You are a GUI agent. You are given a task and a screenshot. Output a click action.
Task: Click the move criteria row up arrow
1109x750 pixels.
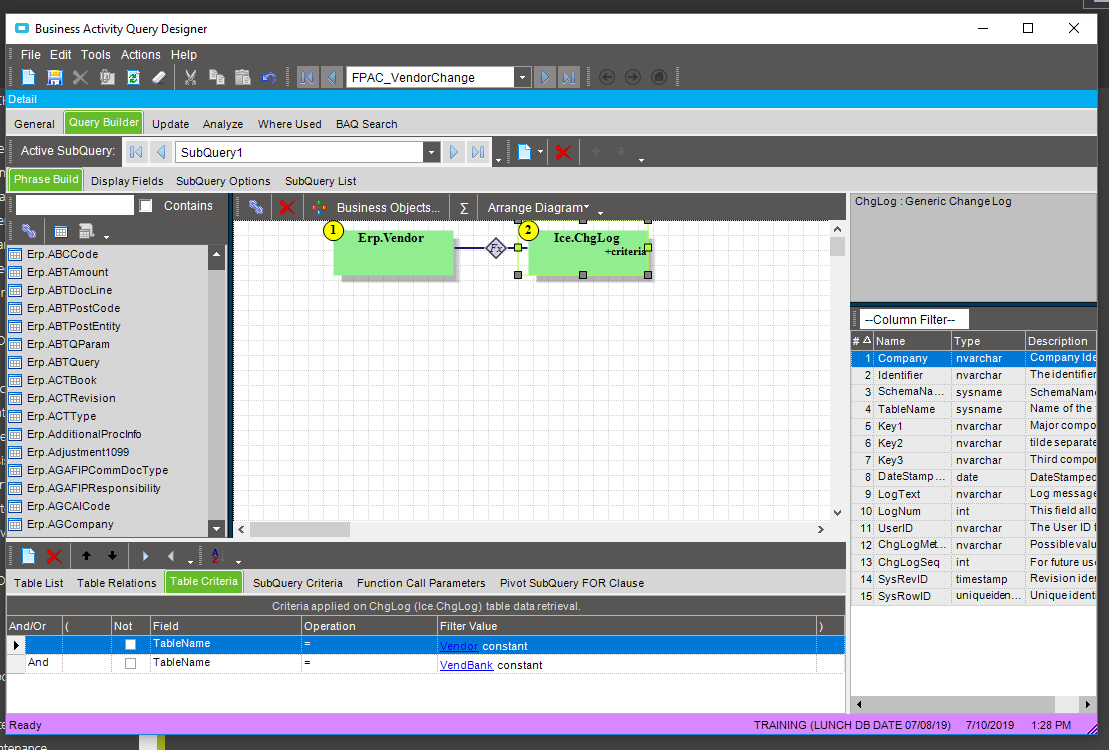pos(87,556)
